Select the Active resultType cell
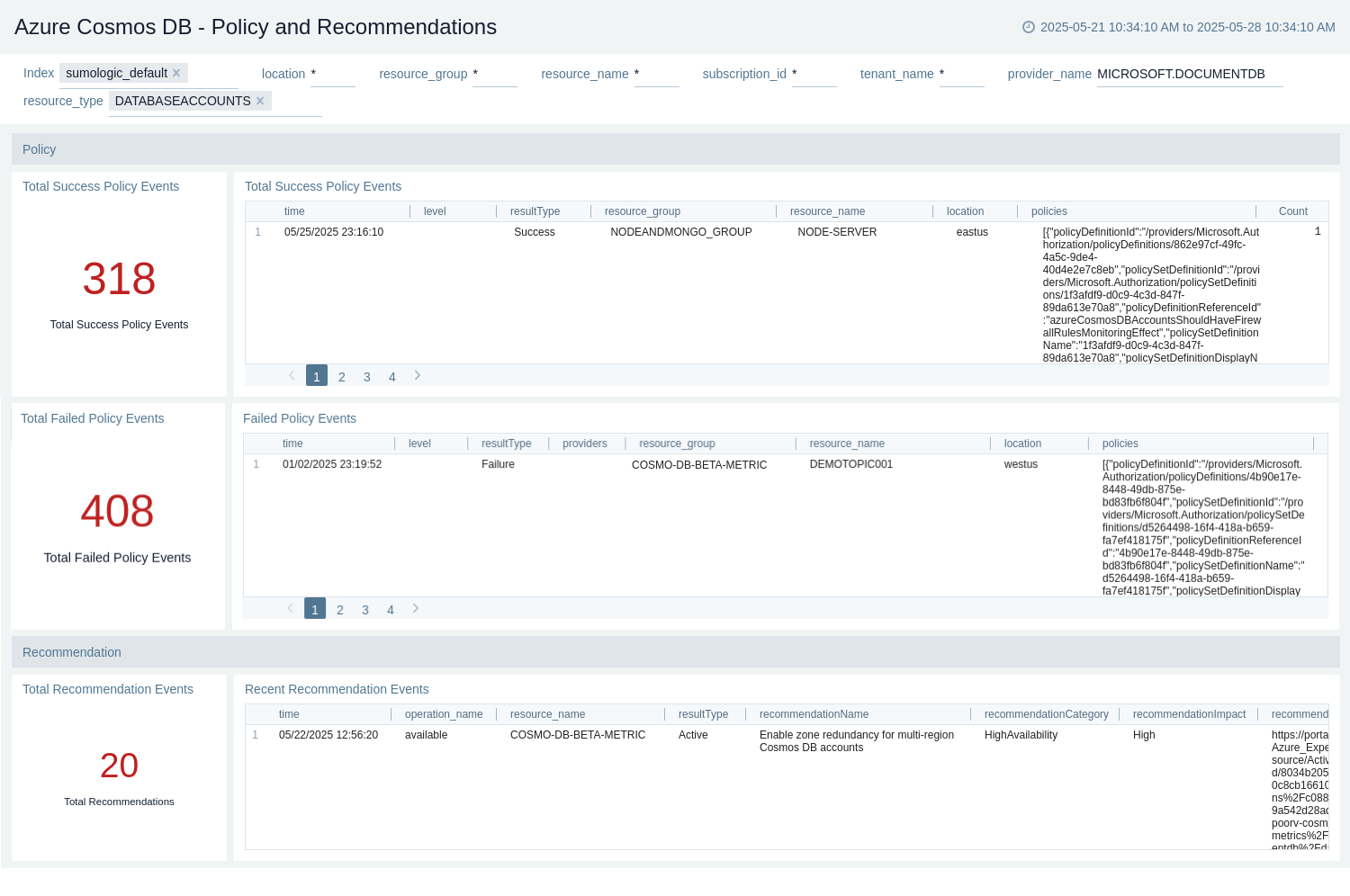Image resolution: width=1350 pixels, height=896 pixels. pos(693,735)
